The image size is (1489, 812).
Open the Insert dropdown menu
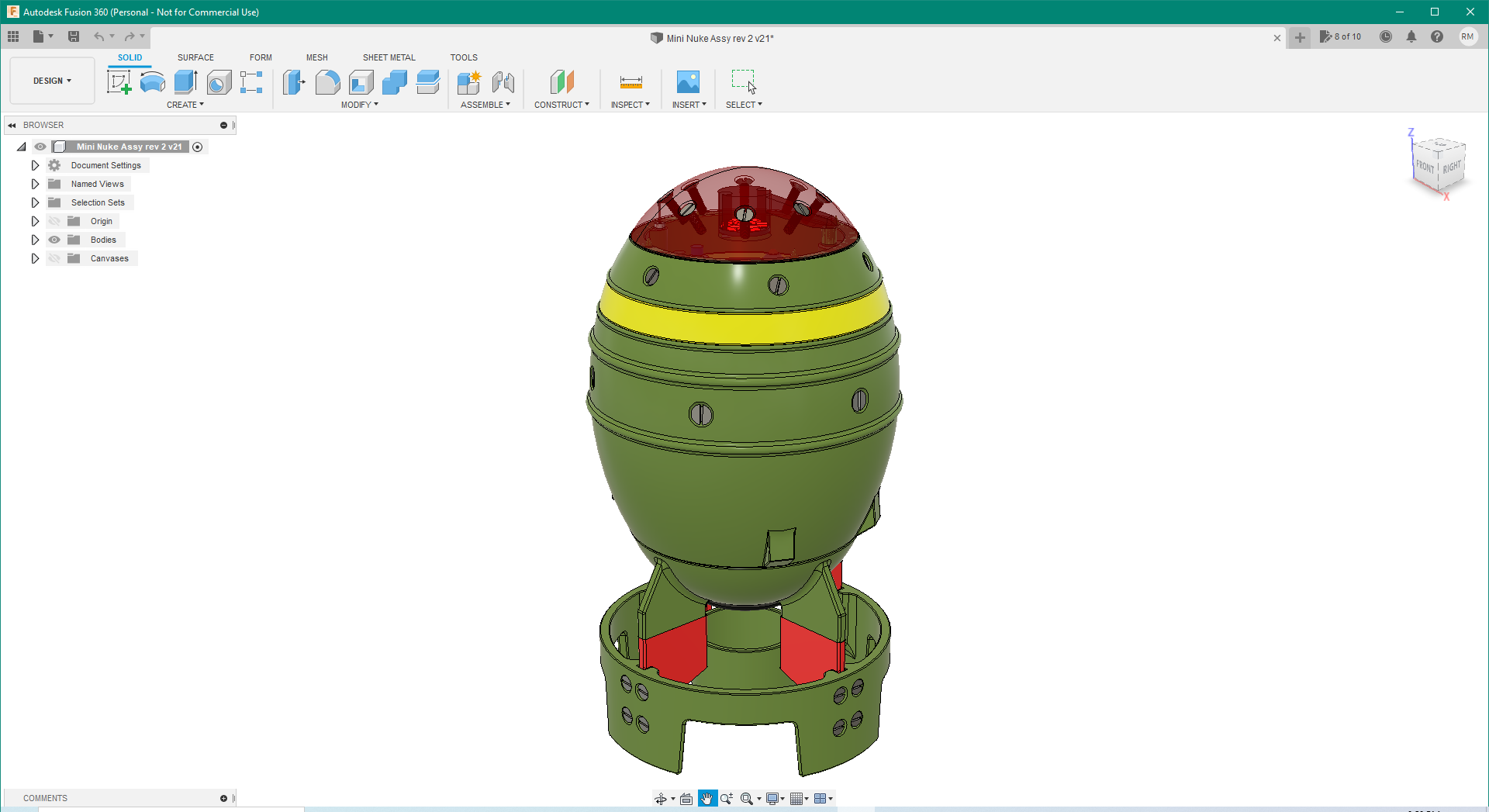click(689, 105)
